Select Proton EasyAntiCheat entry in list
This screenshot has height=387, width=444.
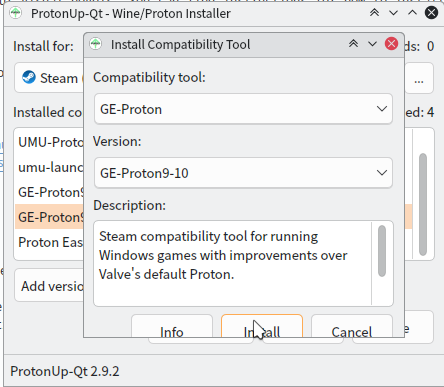50,242
